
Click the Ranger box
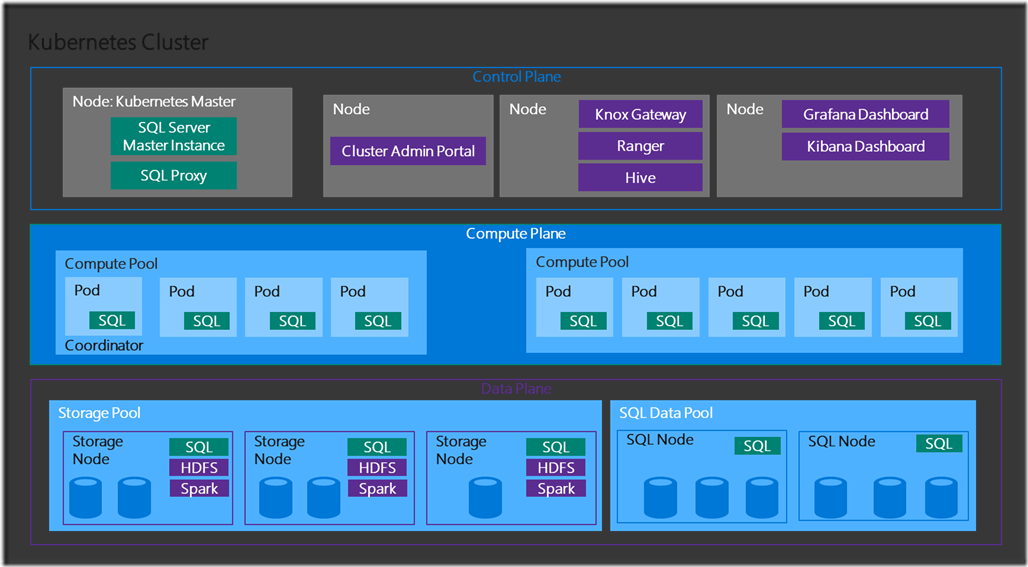click(641, 146)
